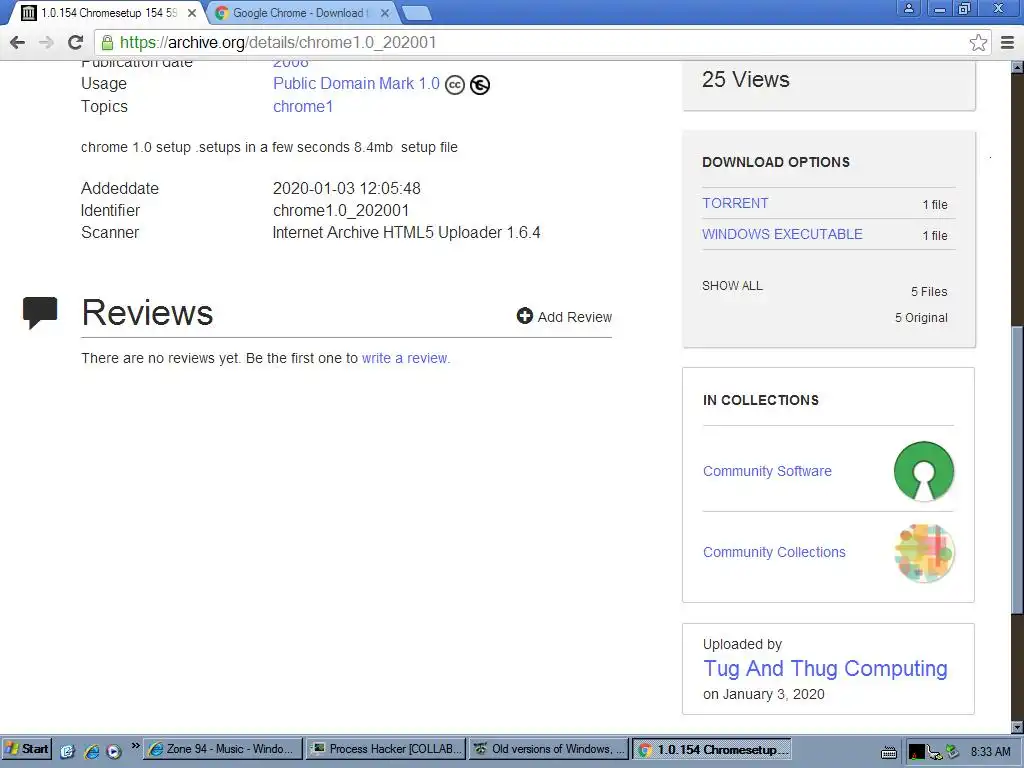Click the identifier chrome1.0_202001 text

341,210
